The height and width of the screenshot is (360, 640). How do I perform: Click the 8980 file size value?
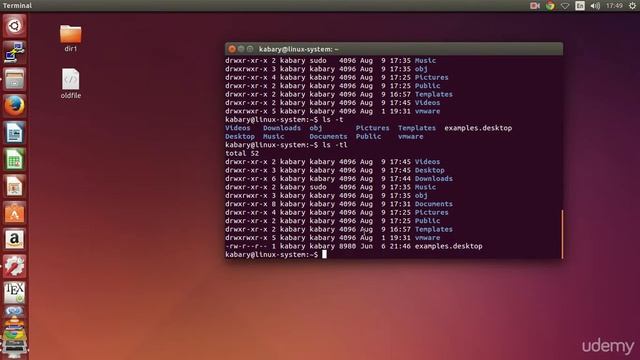click(x=347, y=246)
